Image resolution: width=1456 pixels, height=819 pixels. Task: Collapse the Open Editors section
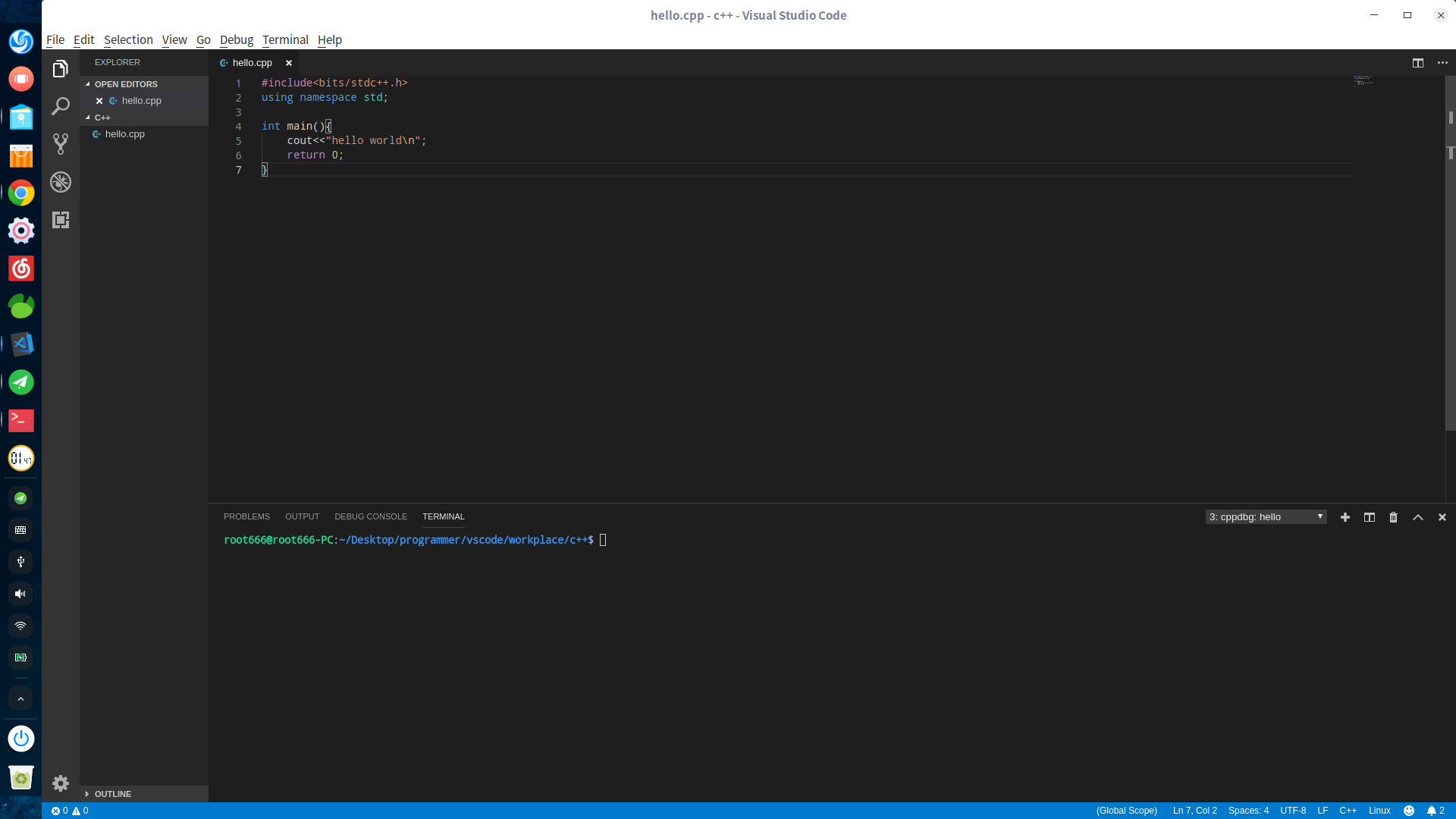pos(144,84)
